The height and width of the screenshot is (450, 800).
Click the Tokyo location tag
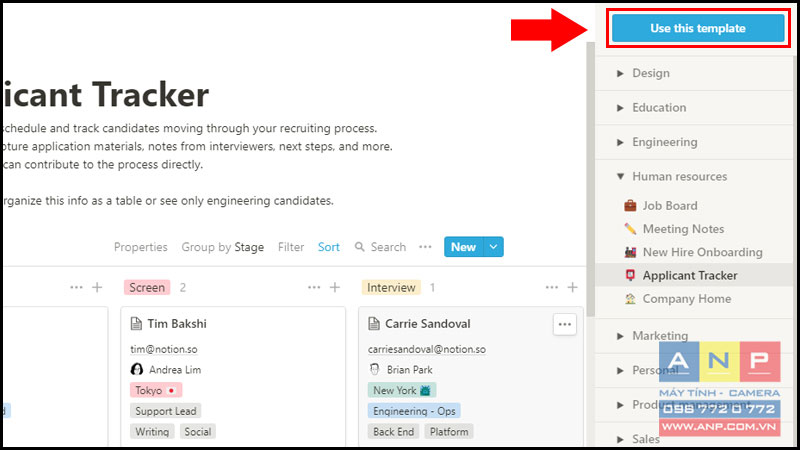(156, 390)
